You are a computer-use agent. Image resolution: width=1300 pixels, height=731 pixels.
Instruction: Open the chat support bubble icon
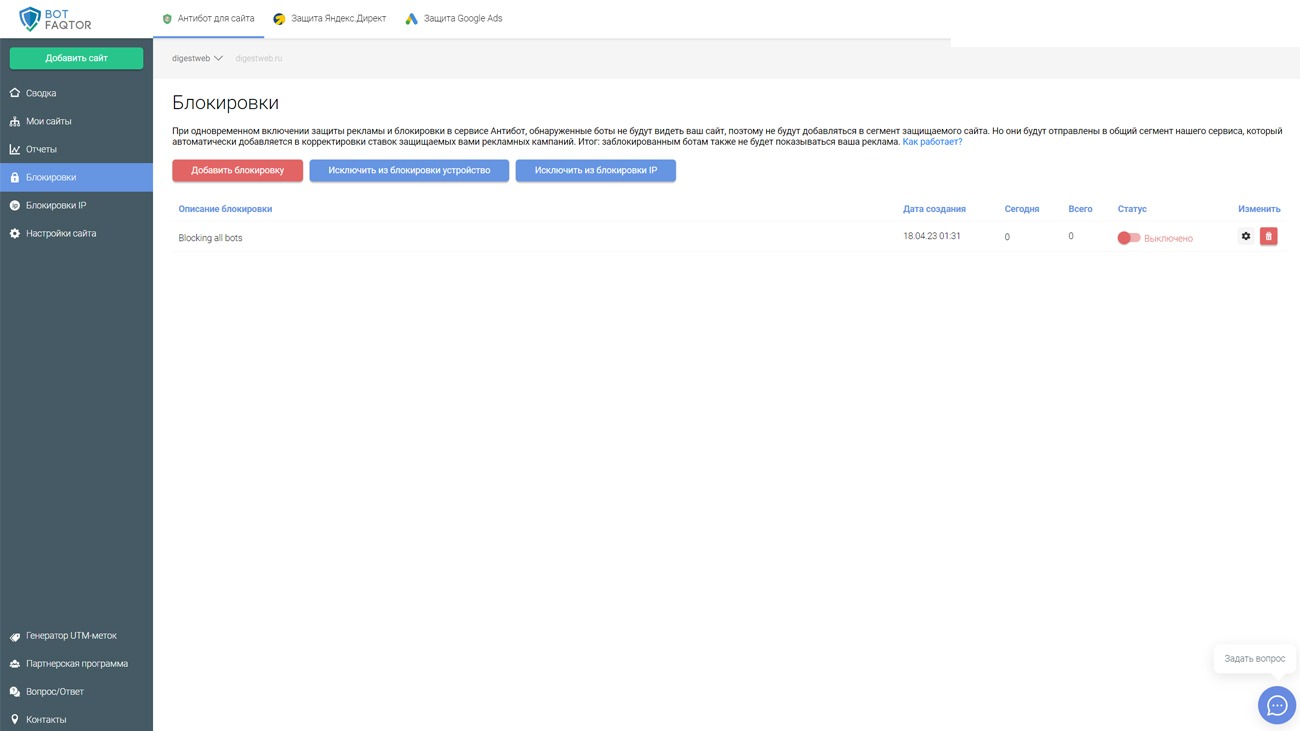(1276, 705)
